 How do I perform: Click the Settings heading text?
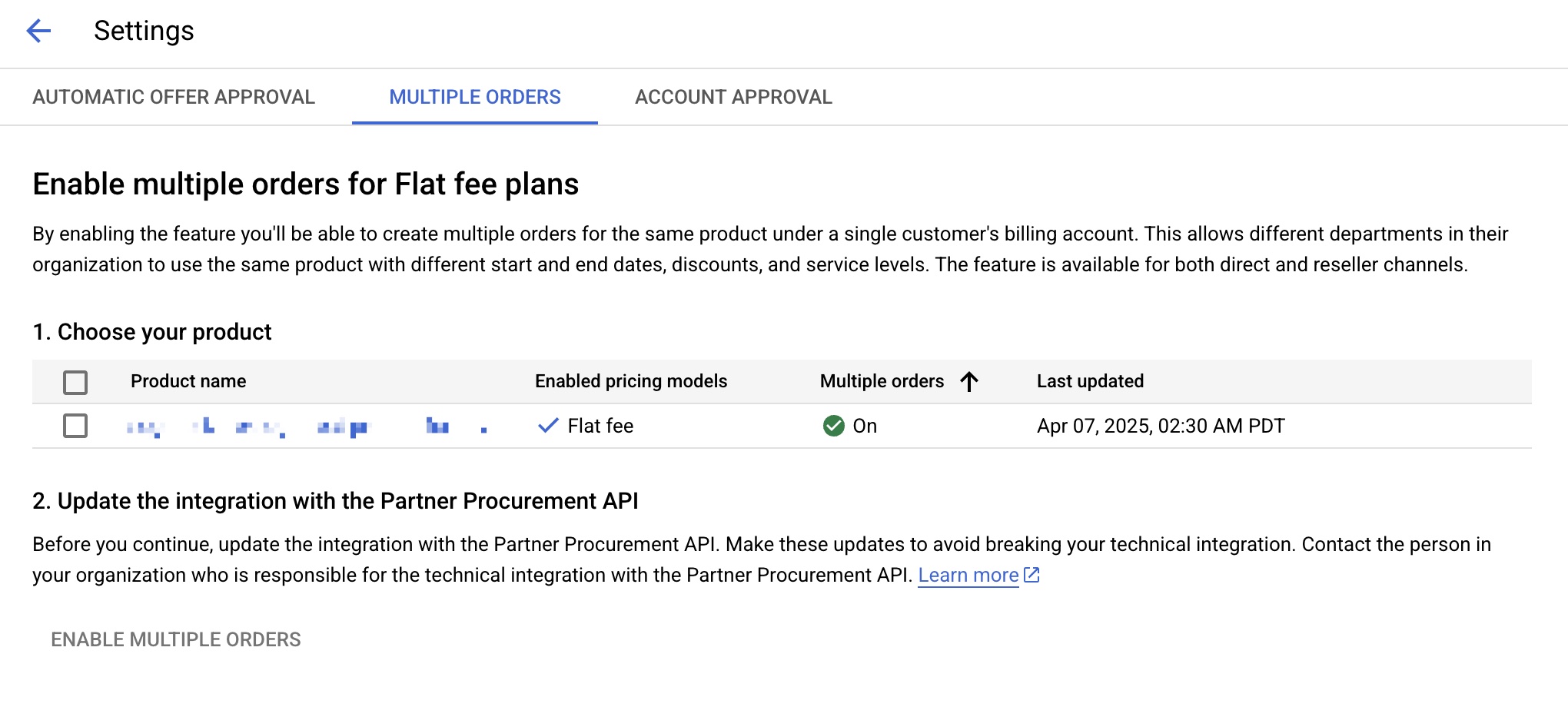pyautogui.click(x=144, y=31)
